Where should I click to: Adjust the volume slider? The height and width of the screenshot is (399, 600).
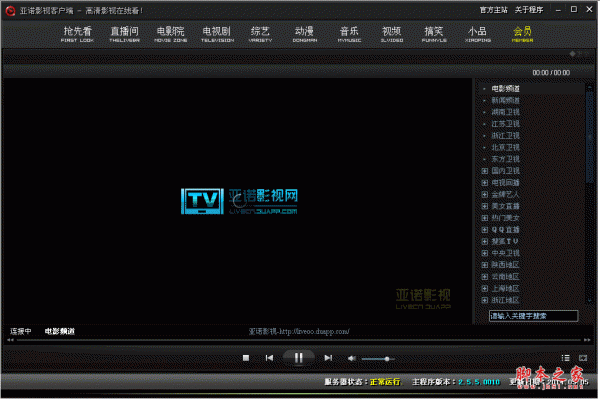[378, 359]
